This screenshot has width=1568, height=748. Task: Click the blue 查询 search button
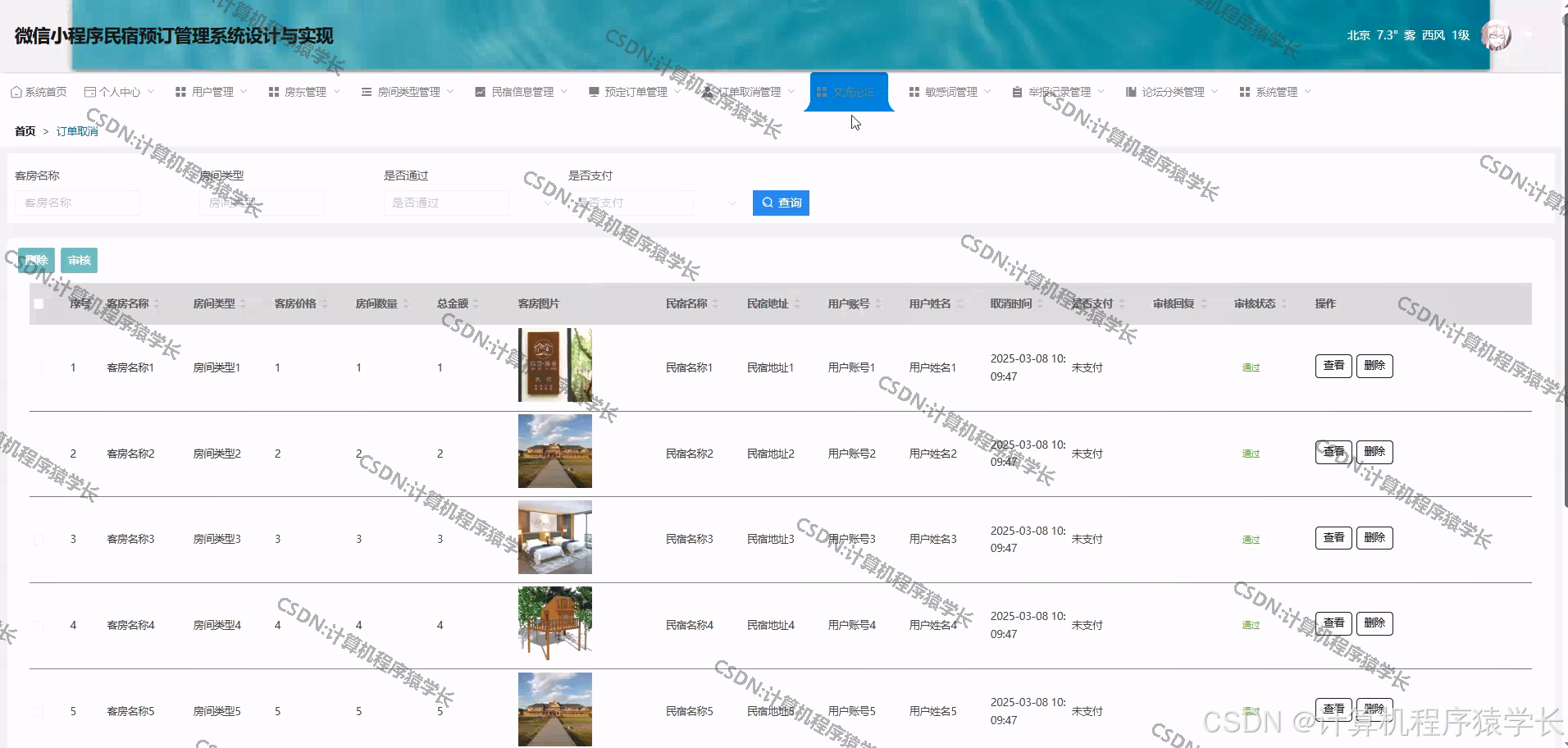[x=781, y=203]
